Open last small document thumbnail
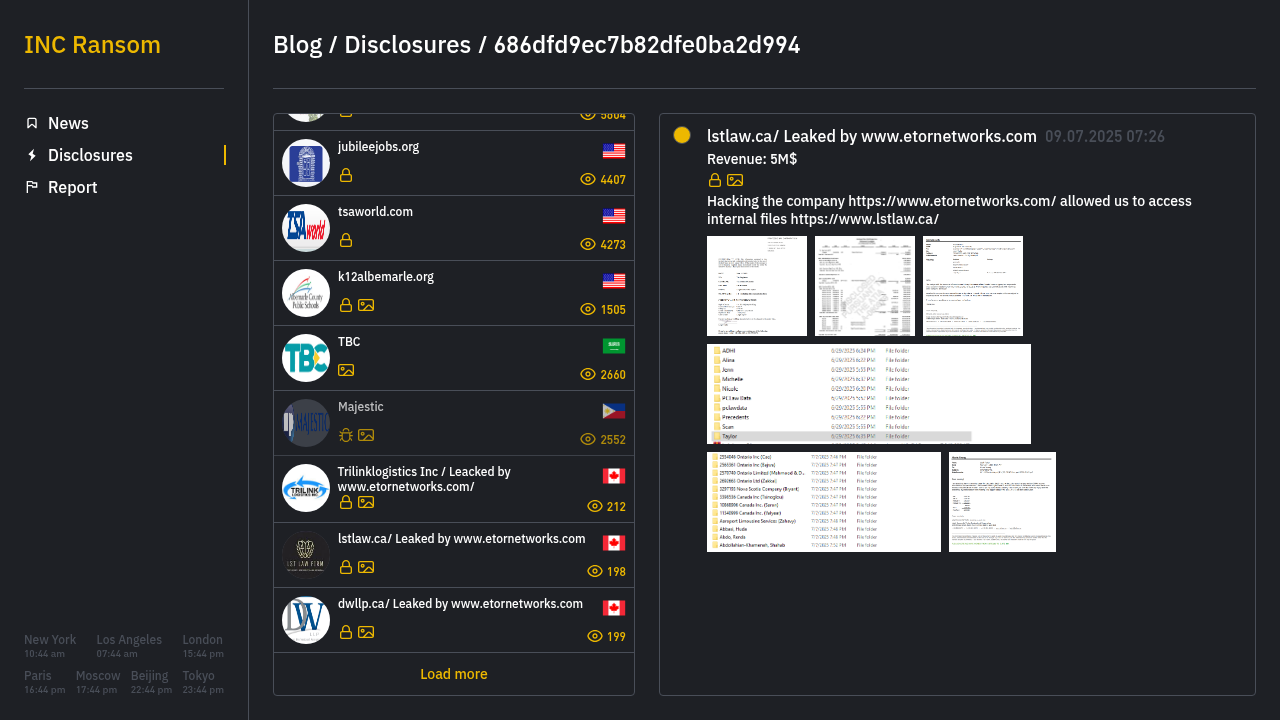The image size is (1280, 720). click(x=1002, y=502)
